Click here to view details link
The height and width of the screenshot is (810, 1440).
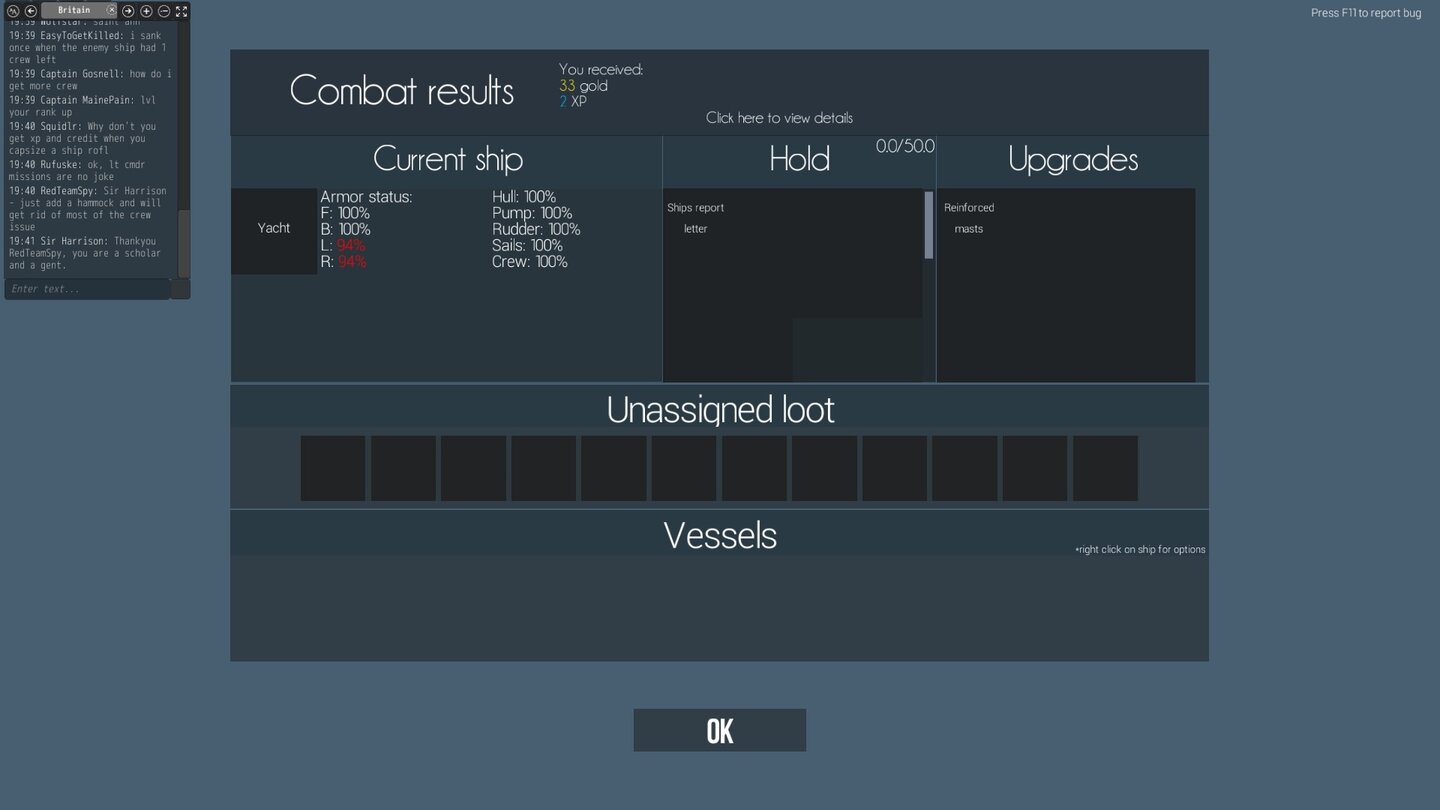coord(779,118)
